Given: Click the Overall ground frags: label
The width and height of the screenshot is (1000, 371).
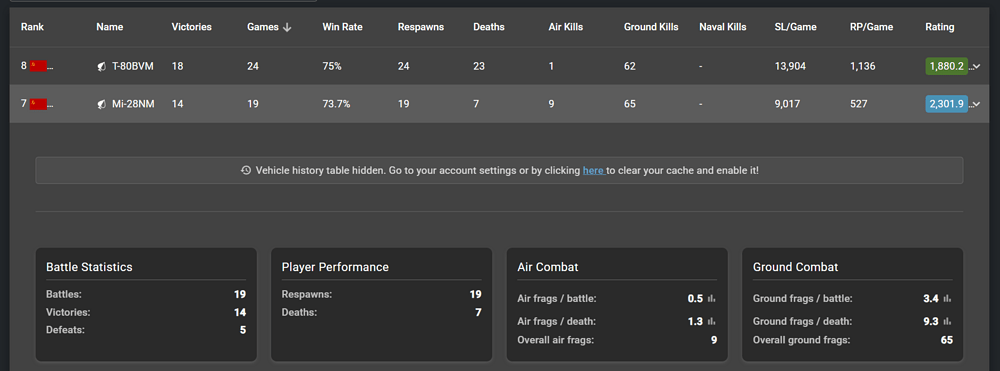Looking at the screenshot, I should 801,340.
